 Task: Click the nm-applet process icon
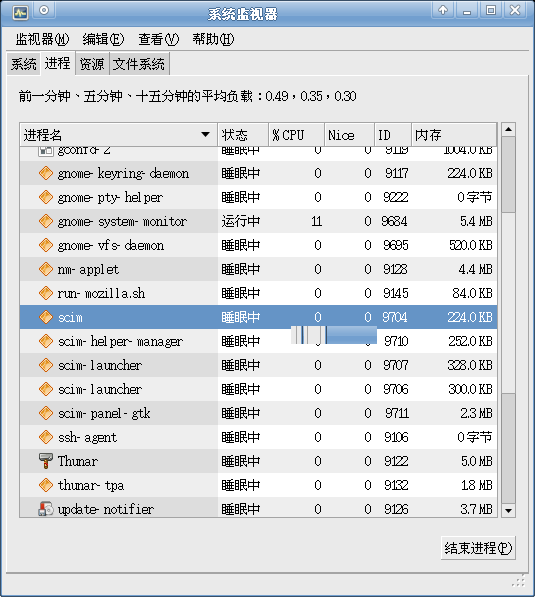coord(46,269)
